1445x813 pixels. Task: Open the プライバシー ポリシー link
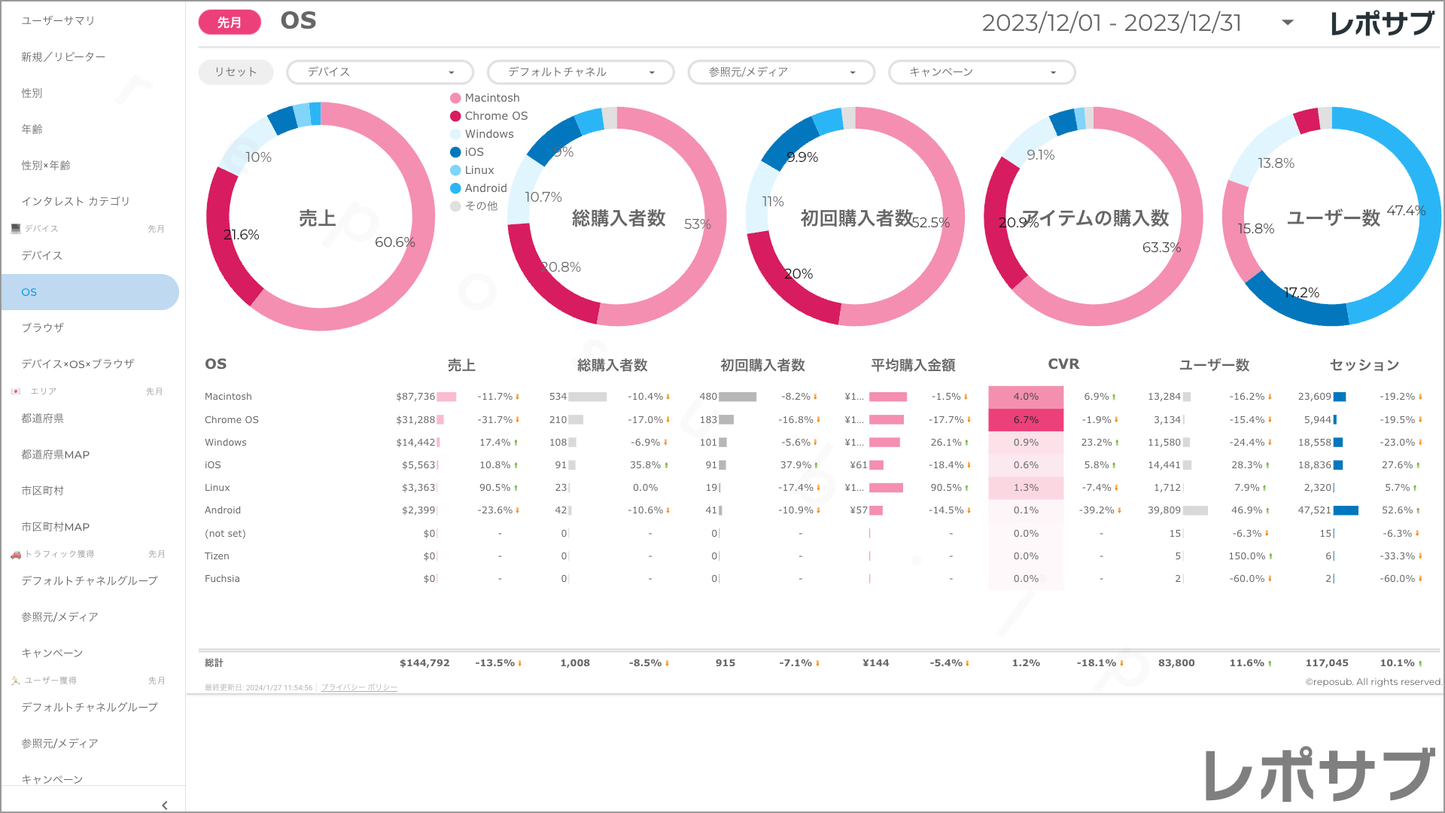[359, 688]
